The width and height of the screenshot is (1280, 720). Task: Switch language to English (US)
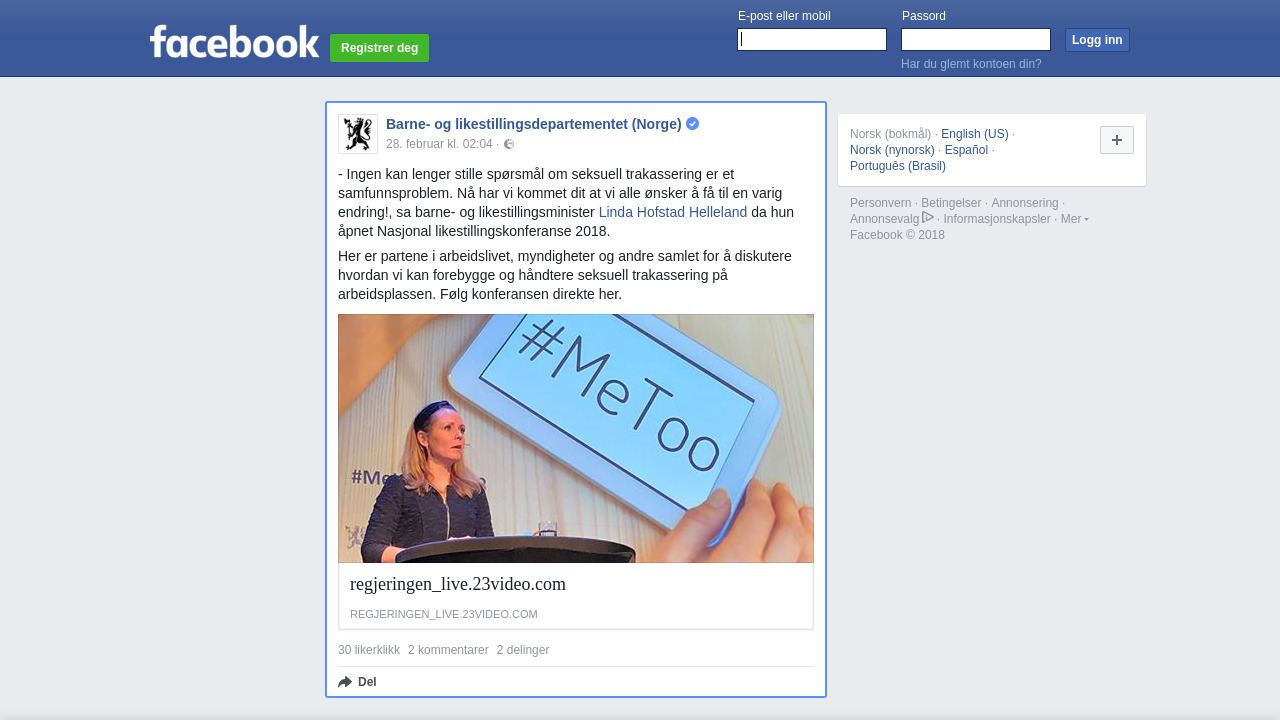coord(974,134)
